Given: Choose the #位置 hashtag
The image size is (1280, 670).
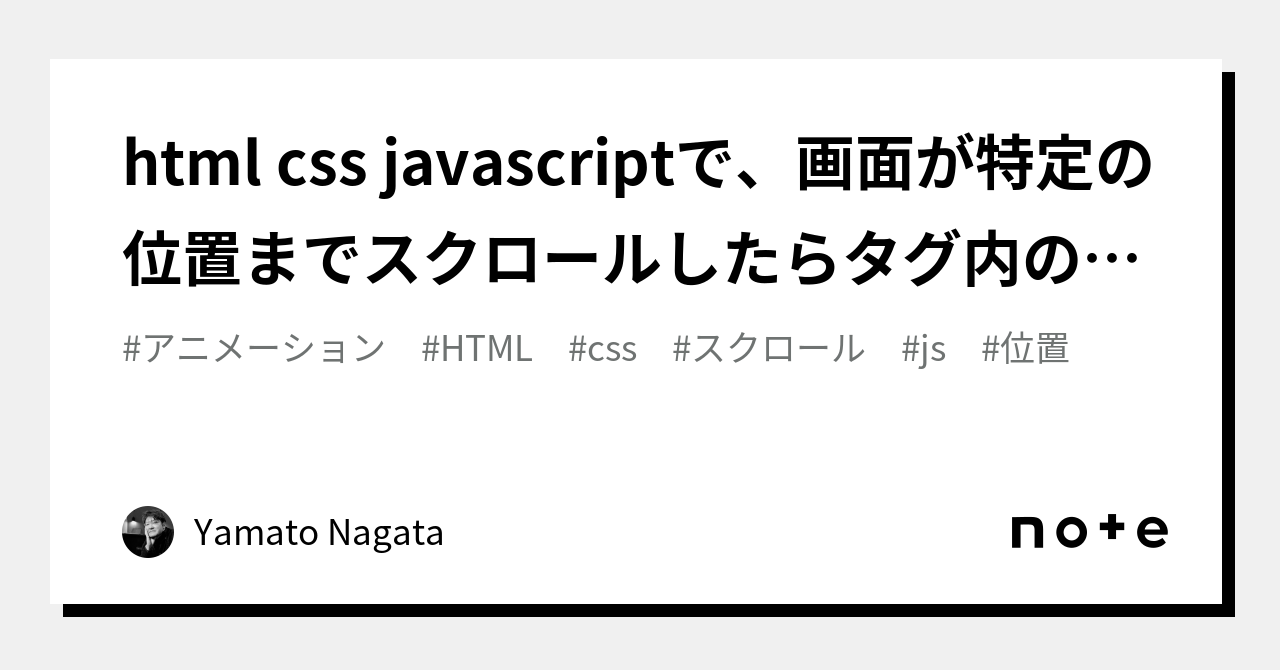Looking at the screenshot, I should 1025,349.
